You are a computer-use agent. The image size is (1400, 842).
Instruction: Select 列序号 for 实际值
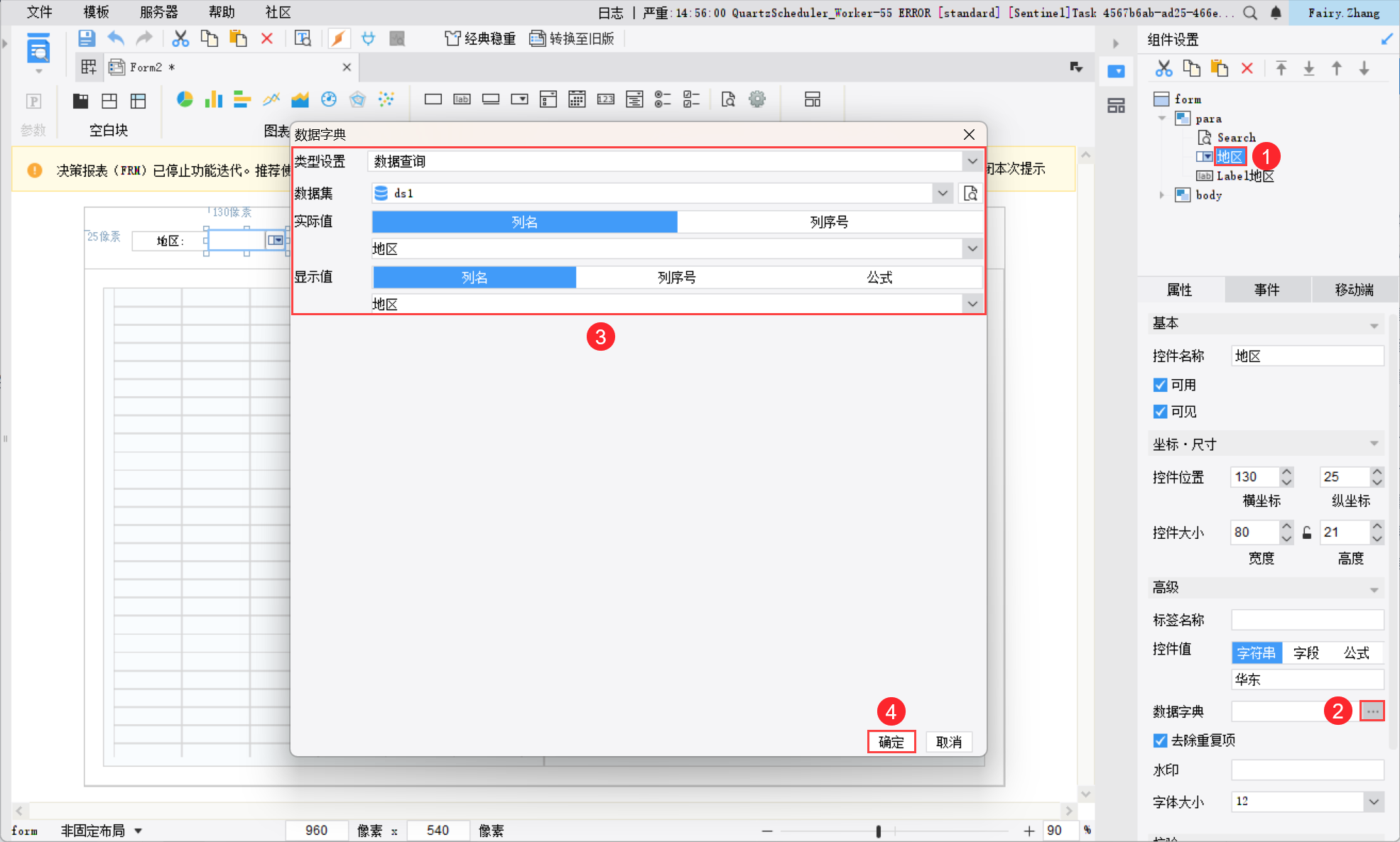[x=830, y=222]
